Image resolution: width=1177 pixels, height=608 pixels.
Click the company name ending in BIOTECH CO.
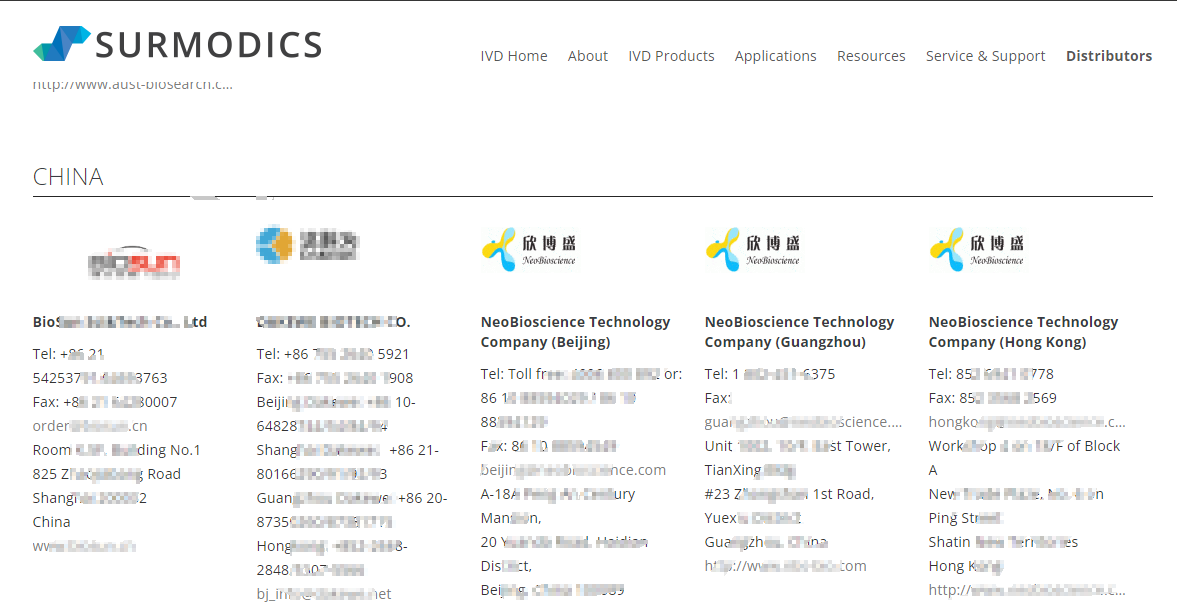333,322
